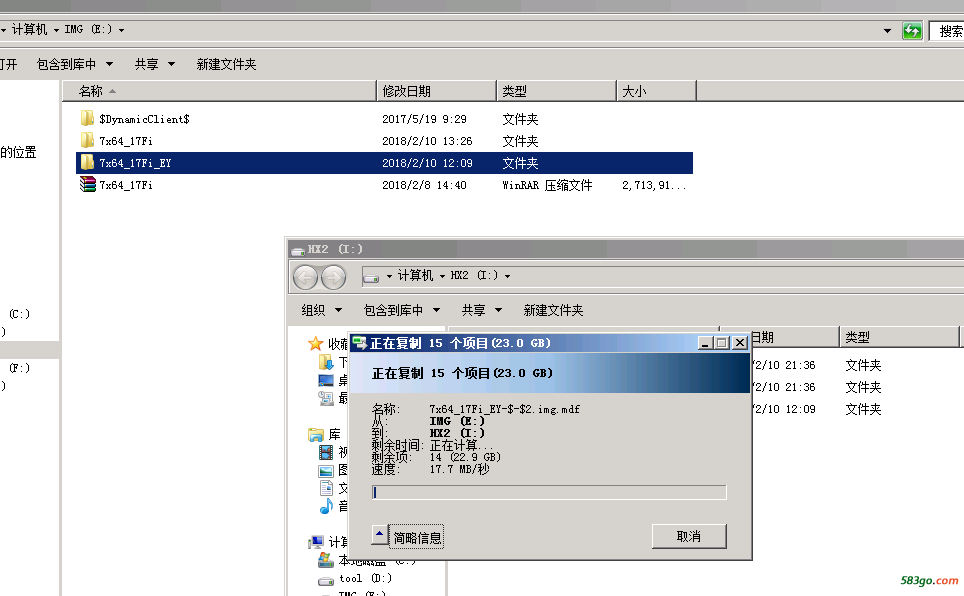The width and height of the screenshot is (964, 596).
Task: Open 组织 menu in HX2 window
Action: coord(321,310)
